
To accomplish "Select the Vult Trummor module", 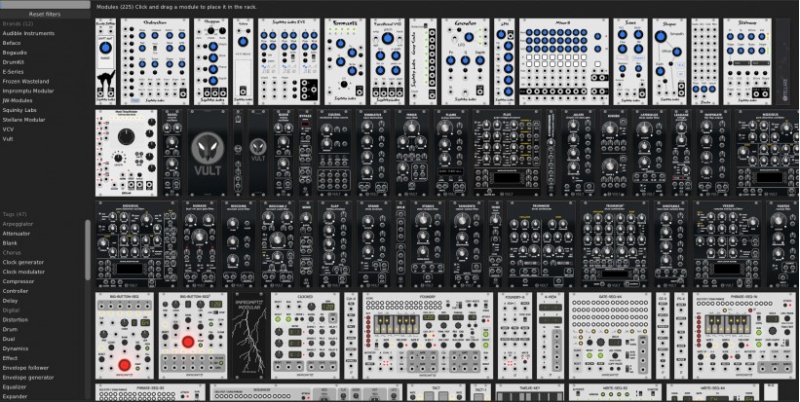I will (541, 244).
